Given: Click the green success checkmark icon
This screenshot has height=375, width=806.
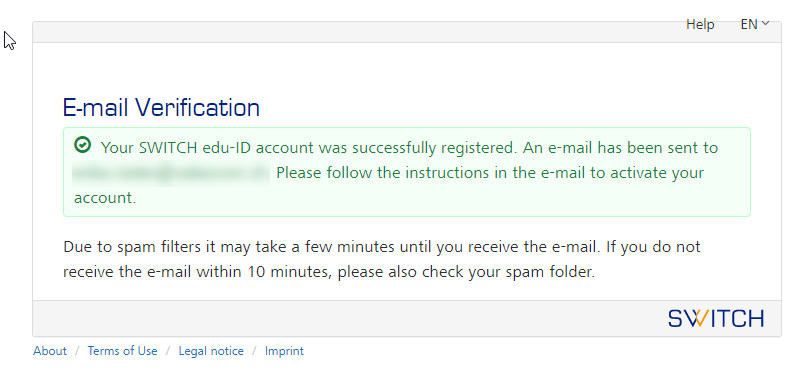Looking at the screenshot, I should pyautogui.click(x=82, y=145).
